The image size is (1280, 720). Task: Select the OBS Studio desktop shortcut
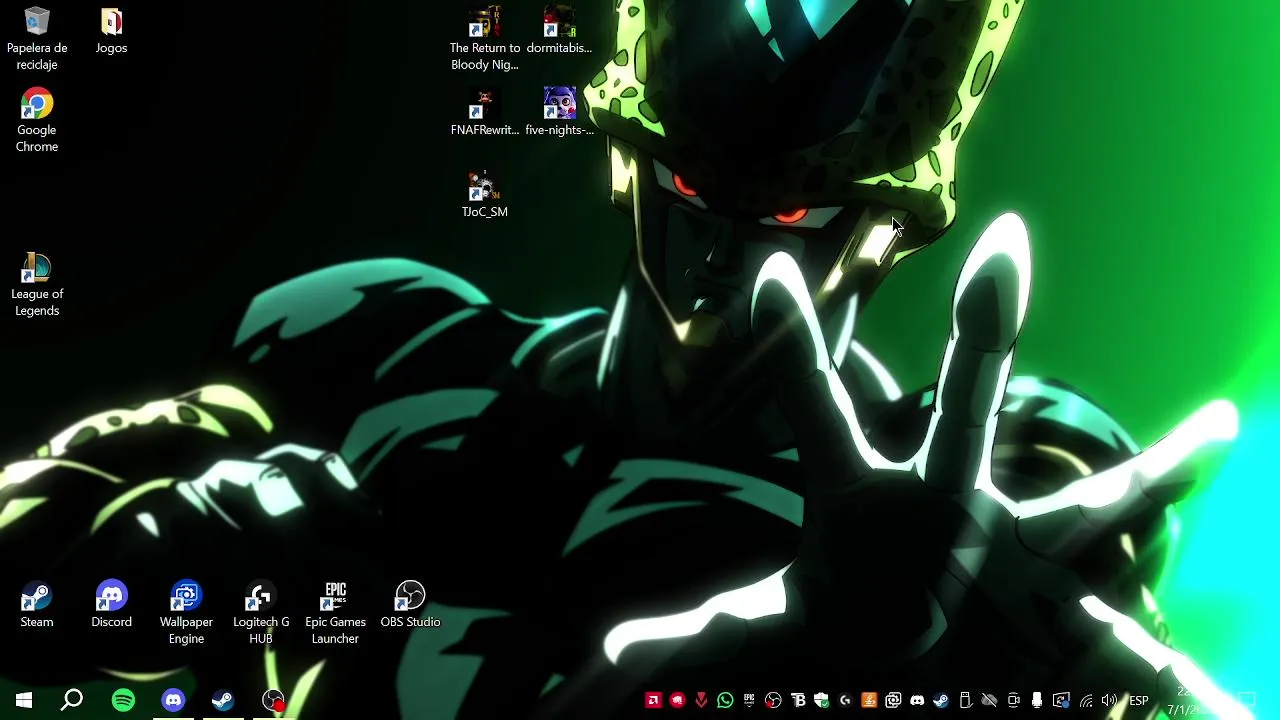coord(410,604)
